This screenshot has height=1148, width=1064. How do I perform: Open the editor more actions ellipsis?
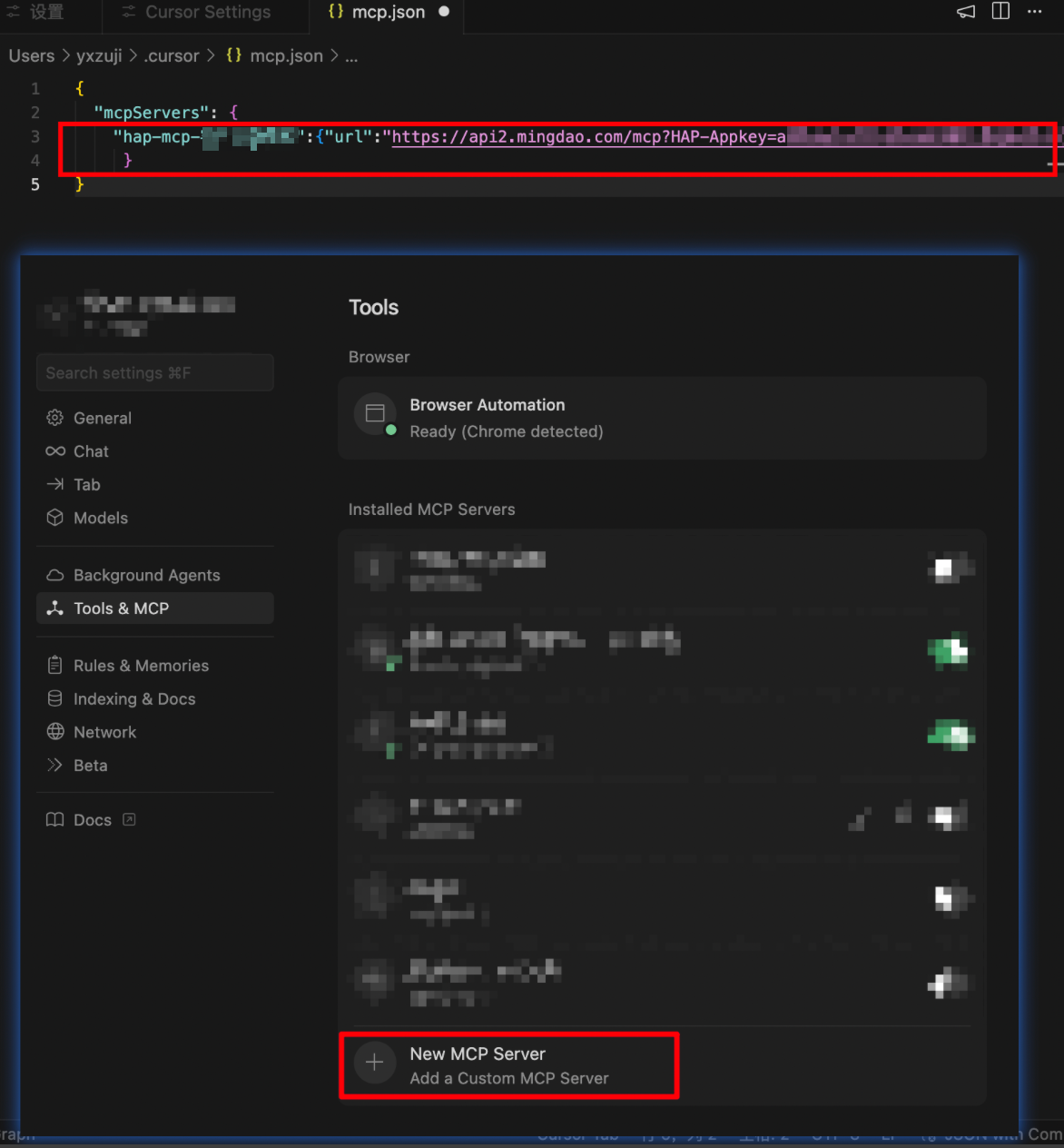(1035, 12)
